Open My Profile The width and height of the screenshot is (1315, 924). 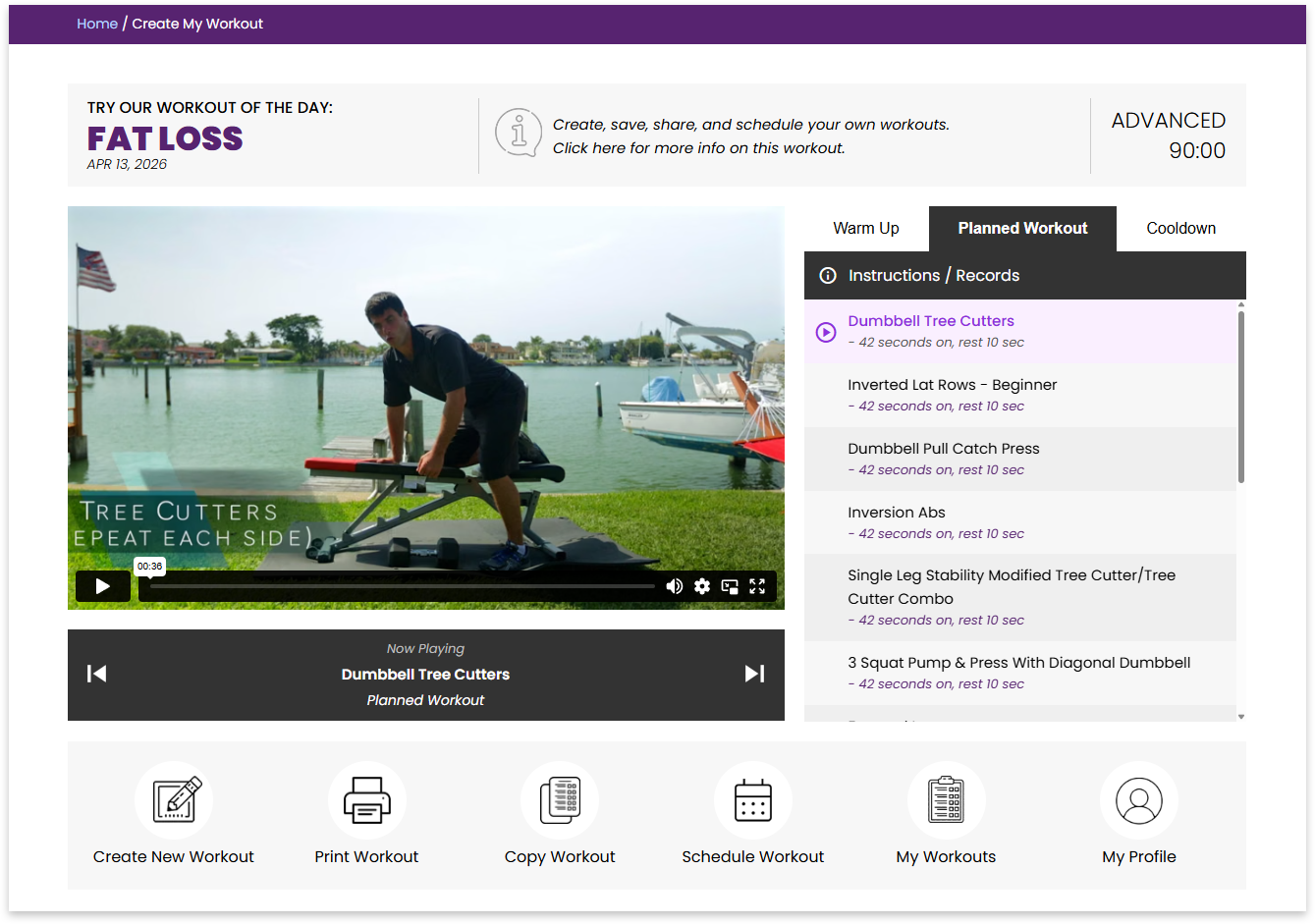[1138, 801]
